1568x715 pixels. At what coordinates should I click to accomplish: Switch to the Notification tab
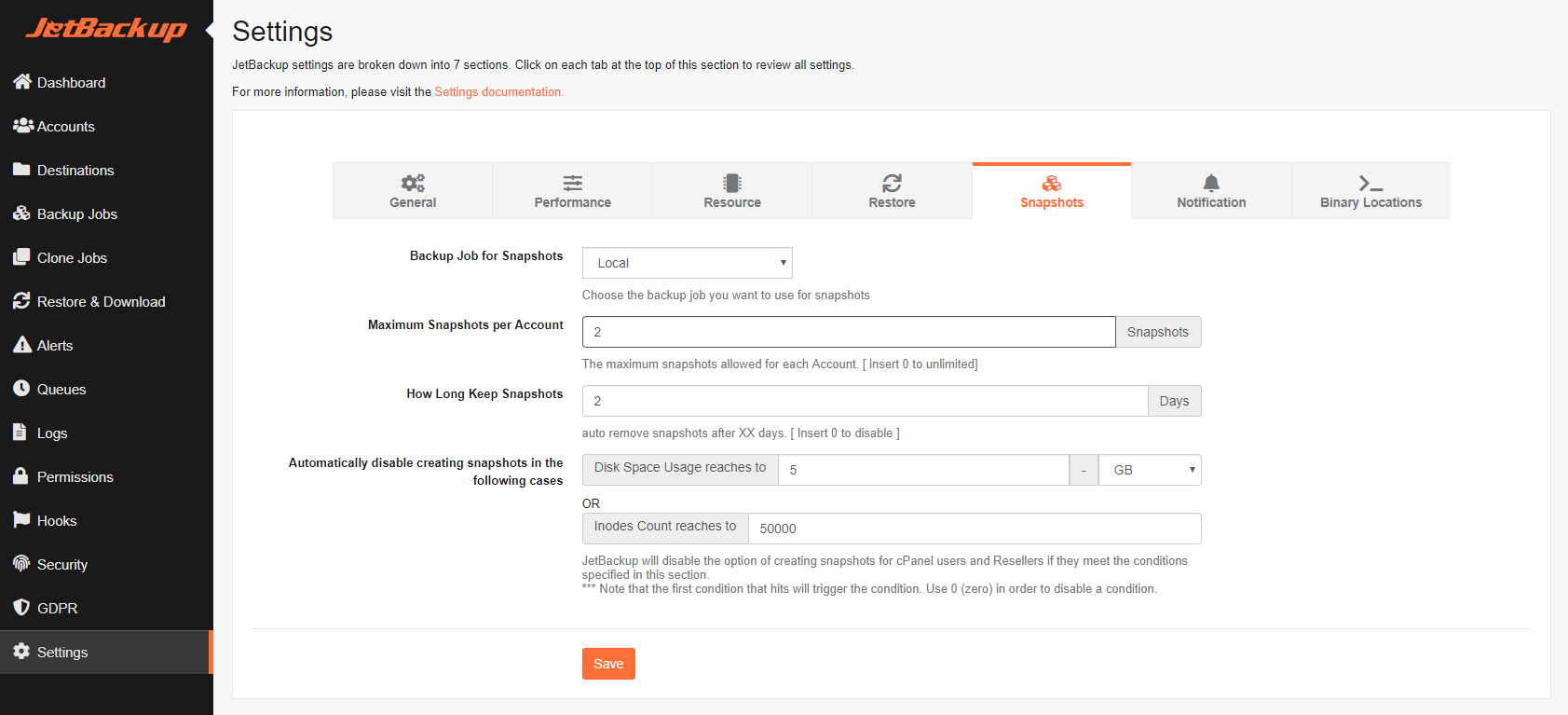[1211, 191]
